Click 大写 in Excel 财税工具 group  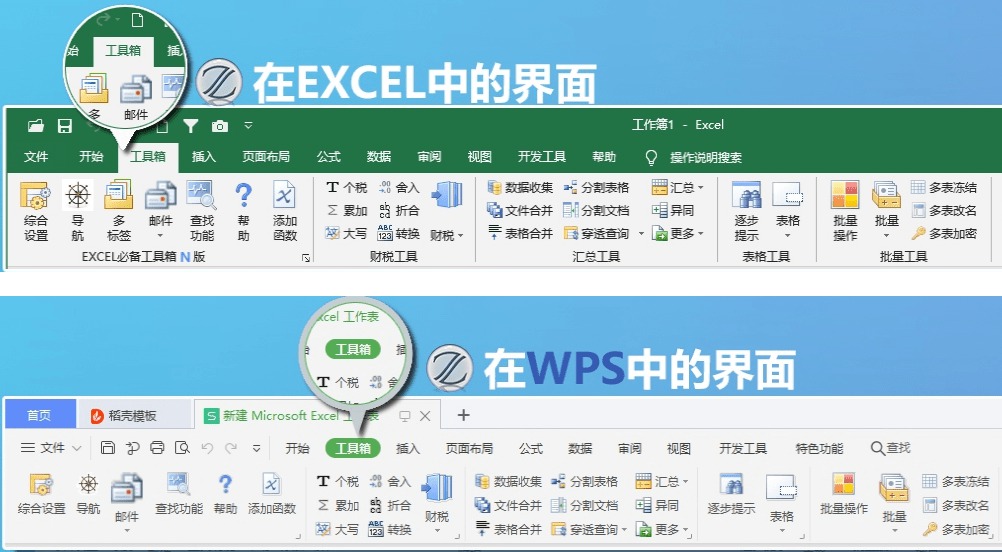point(347,233)
